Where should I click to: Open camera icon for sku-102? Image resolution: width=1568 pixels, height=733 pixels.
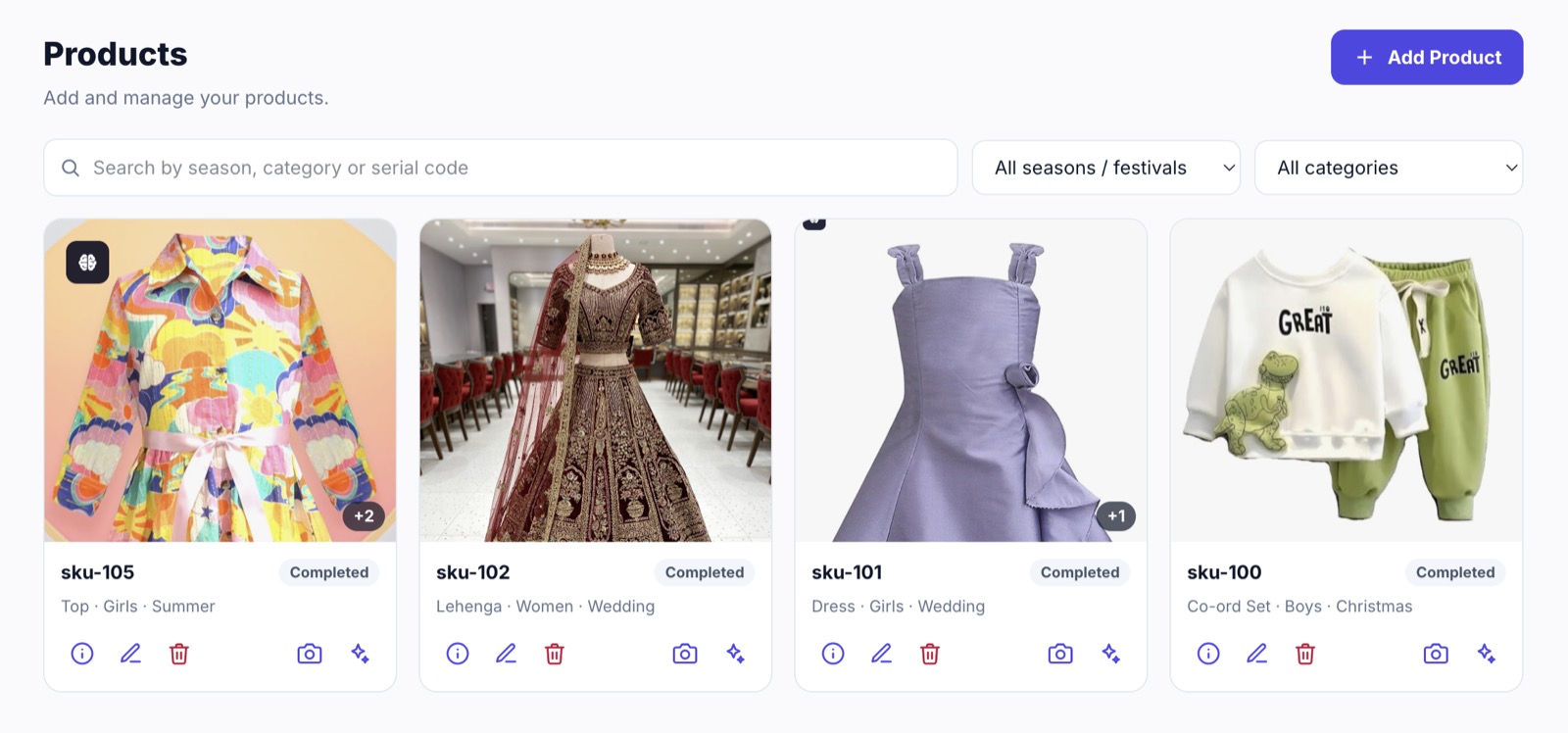pos(685,654)
